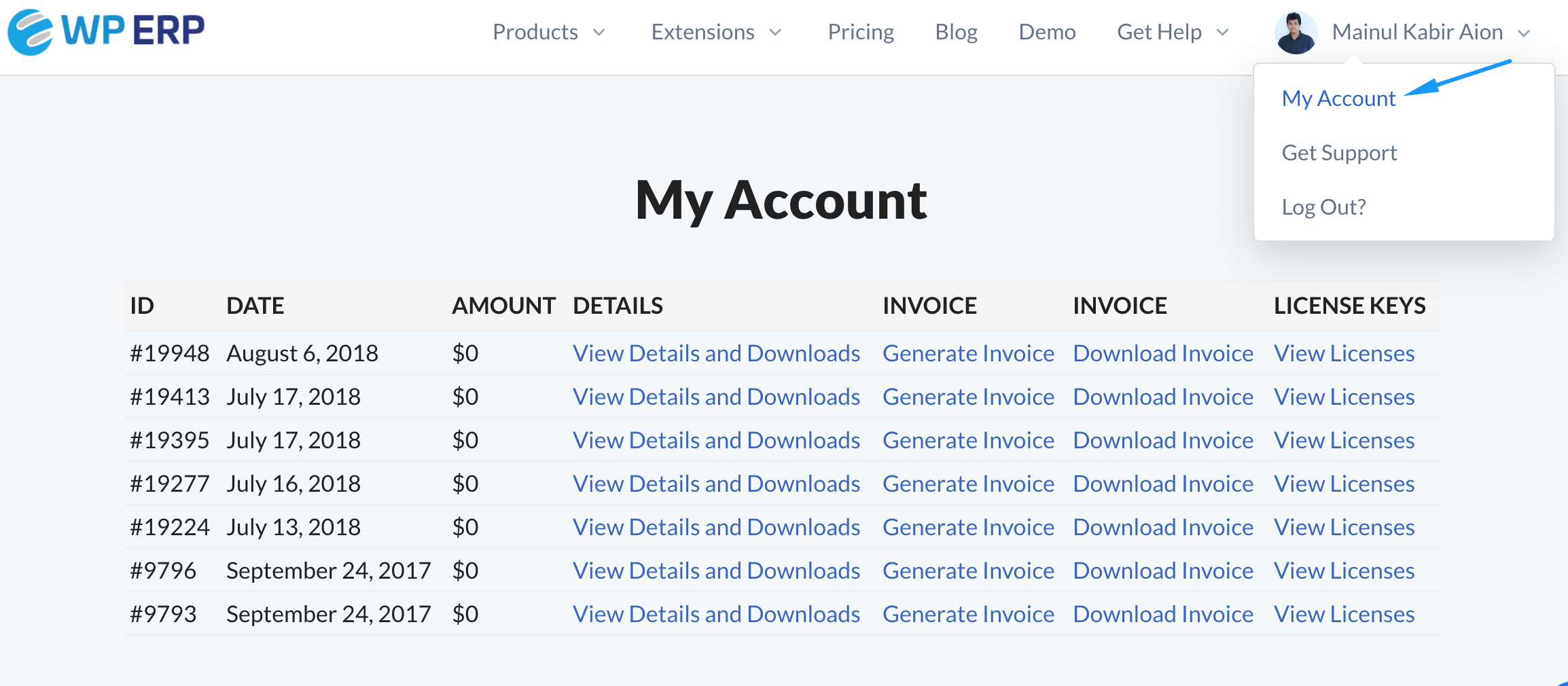Click the DETAILS column header
Screen dimensions: 1568x686
(x=618, y=306)
